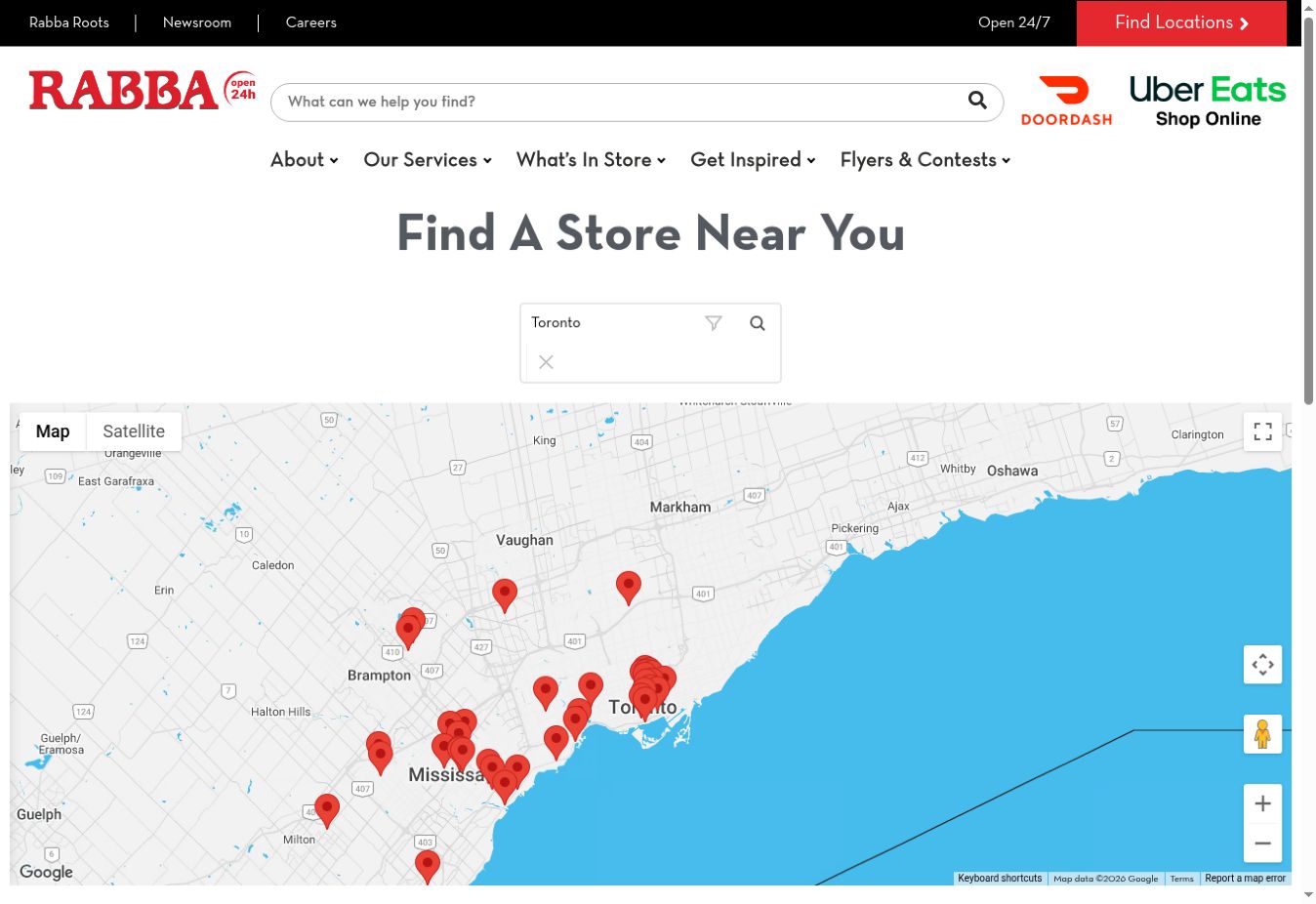1316x904 pixels.
Task: Expand the About menu
Action: [304, 160]
